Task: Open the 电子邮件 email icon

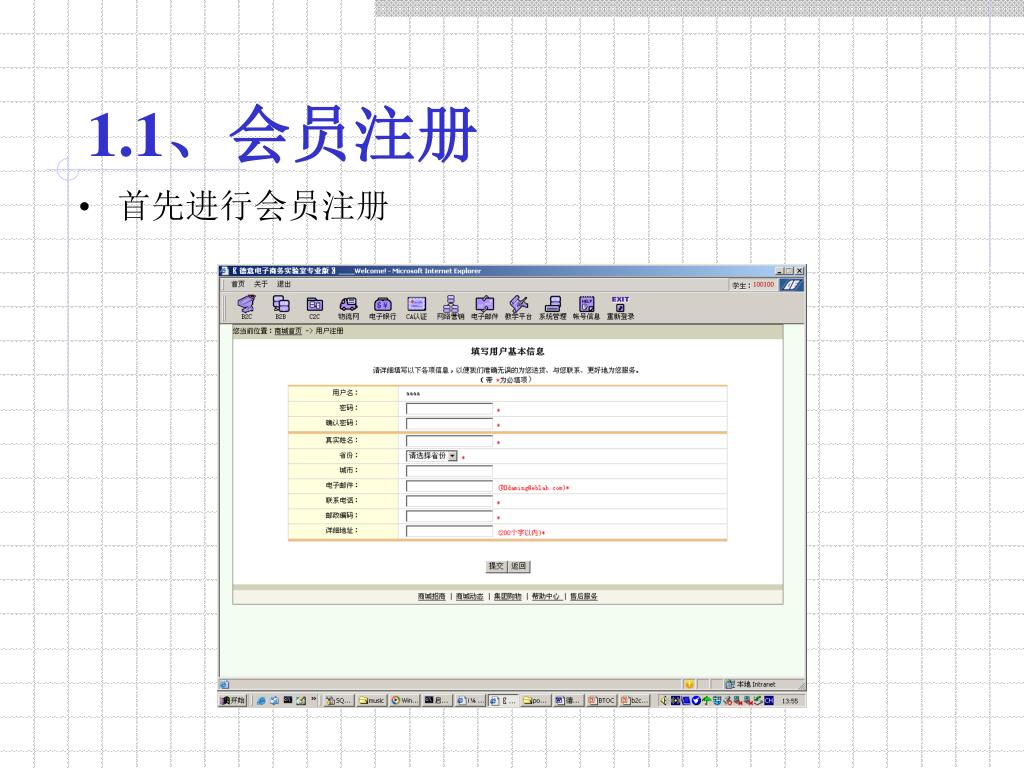Action: tap(485, 307)
